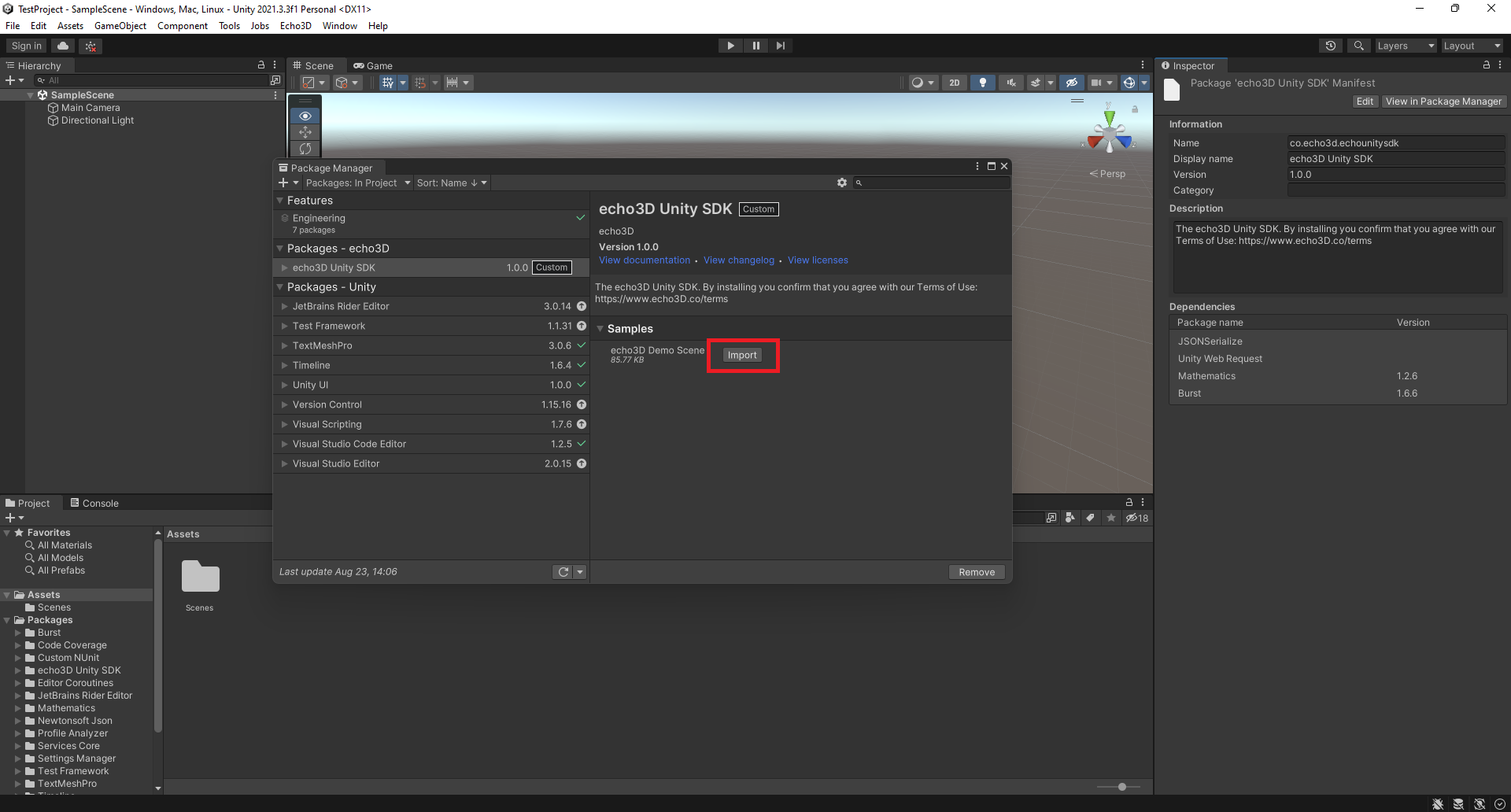This screenshot has width=1511, height=812.
Task: Collapse the Samples section
Action: coord(600,329)
